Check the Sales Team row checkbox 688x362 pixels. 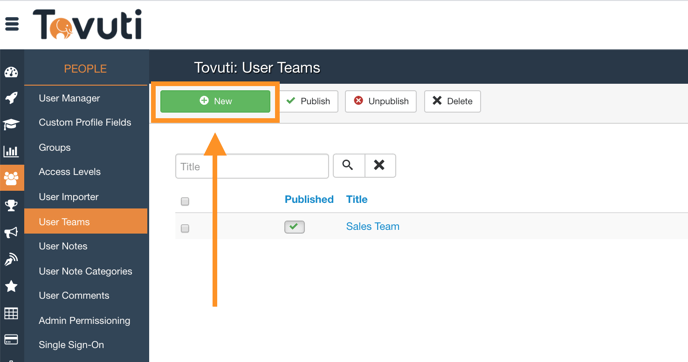point(185,229)
